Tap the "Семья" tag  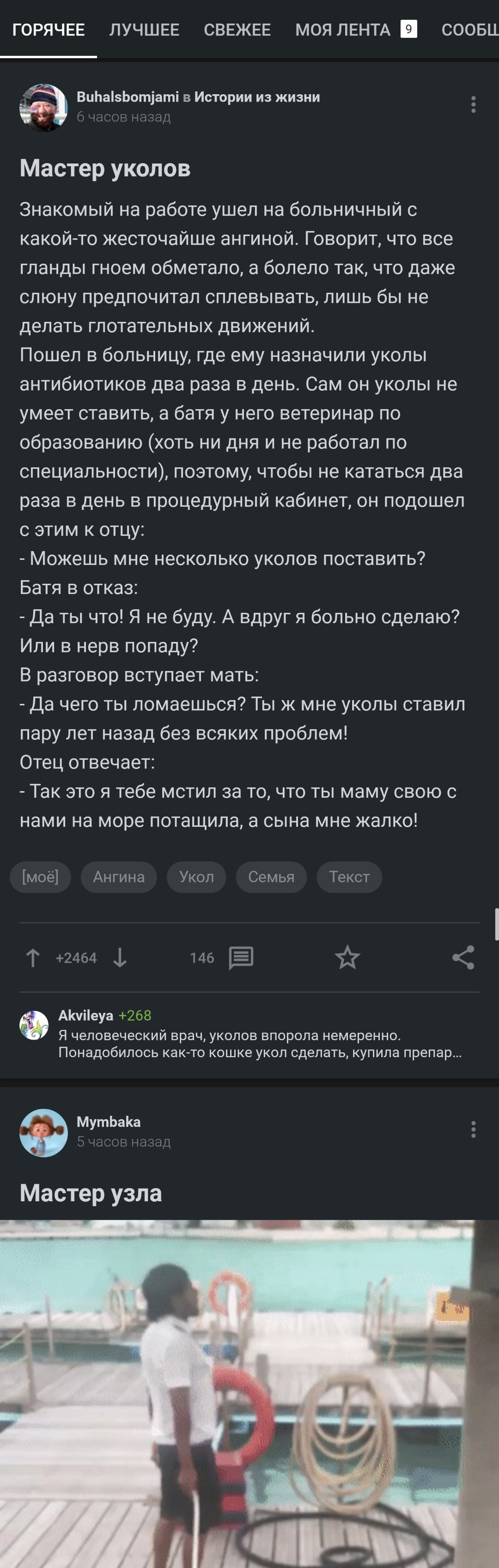pyautogui.click(x=271, y=877)
